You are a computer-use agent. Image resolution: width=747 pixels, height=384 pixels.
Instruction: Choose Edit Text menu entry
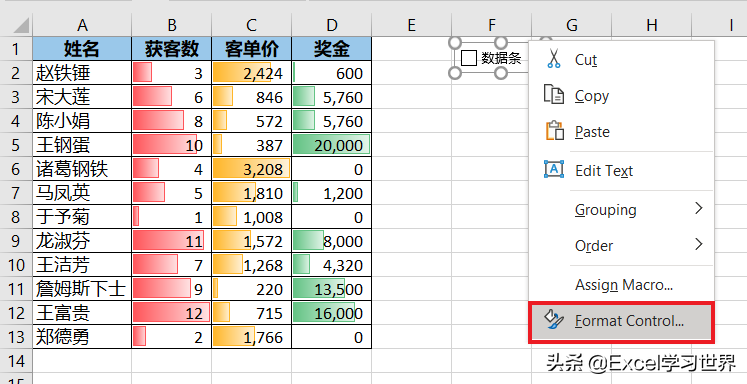[x=621, y=171]
